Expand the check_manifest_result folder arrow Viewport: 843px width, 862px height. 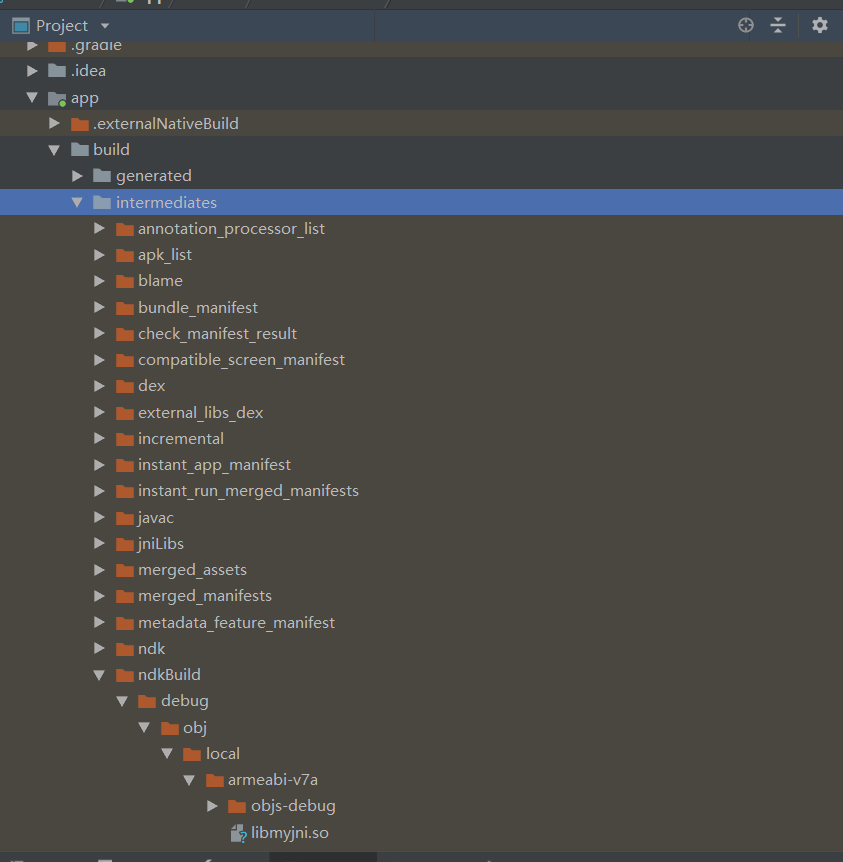pyautogui.click(x=99, y=334)
